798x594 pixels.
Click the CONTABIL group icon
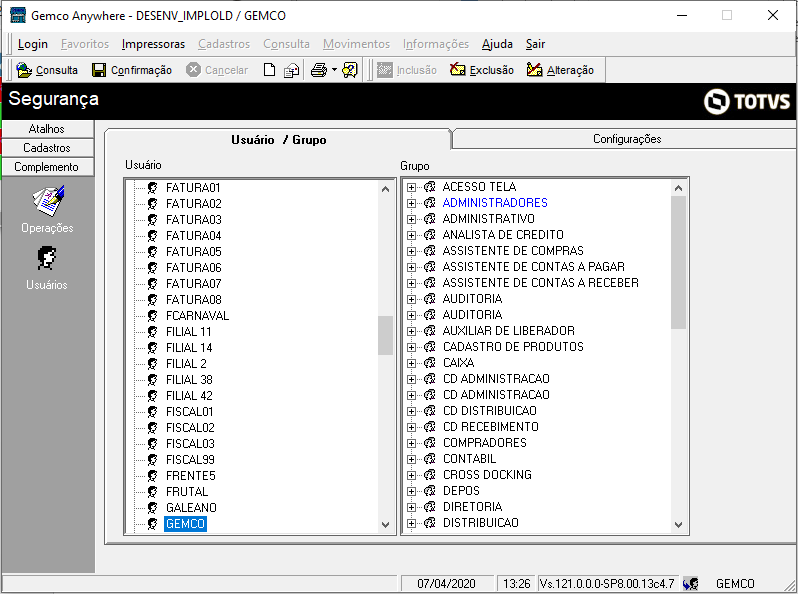(x=430, y=459)
